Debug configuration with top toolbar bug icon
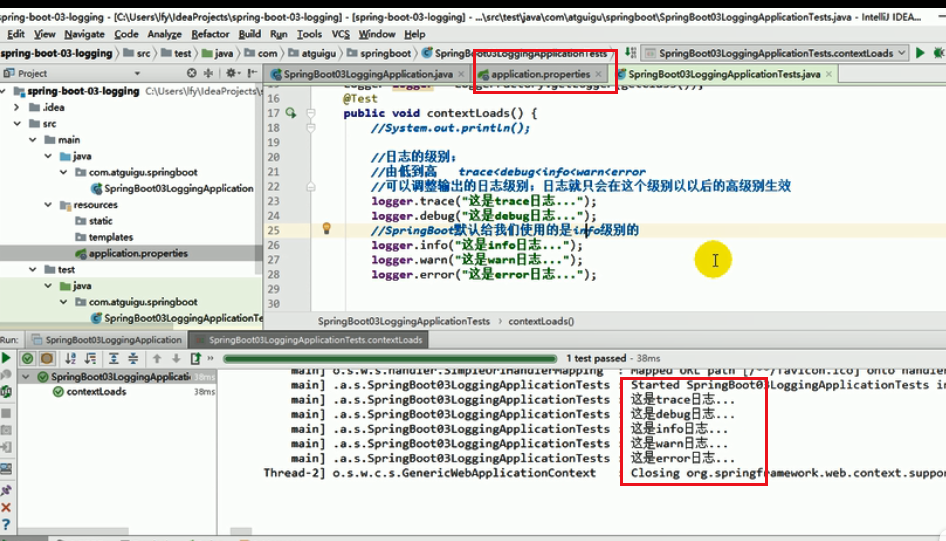Image resolution: width=946 pixels, height=541 pixels. (939, 53)
